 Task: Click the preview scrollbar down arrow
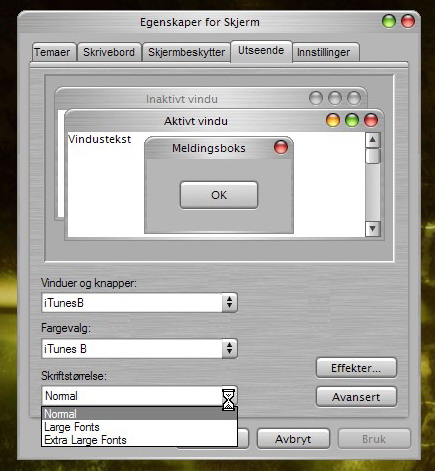click(373, 229)
